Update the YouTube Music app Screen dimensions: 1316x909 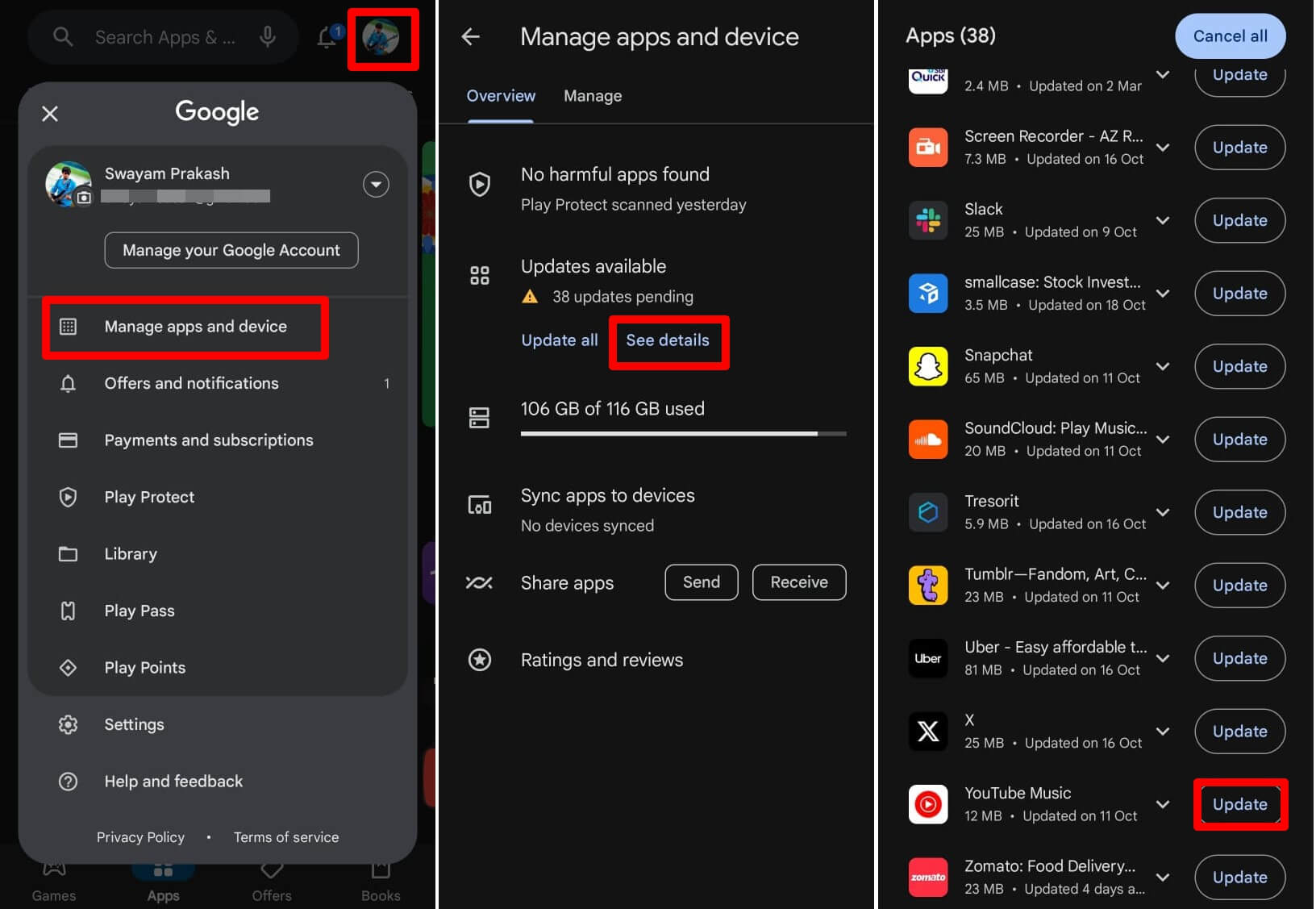(x=1240, y=804)
